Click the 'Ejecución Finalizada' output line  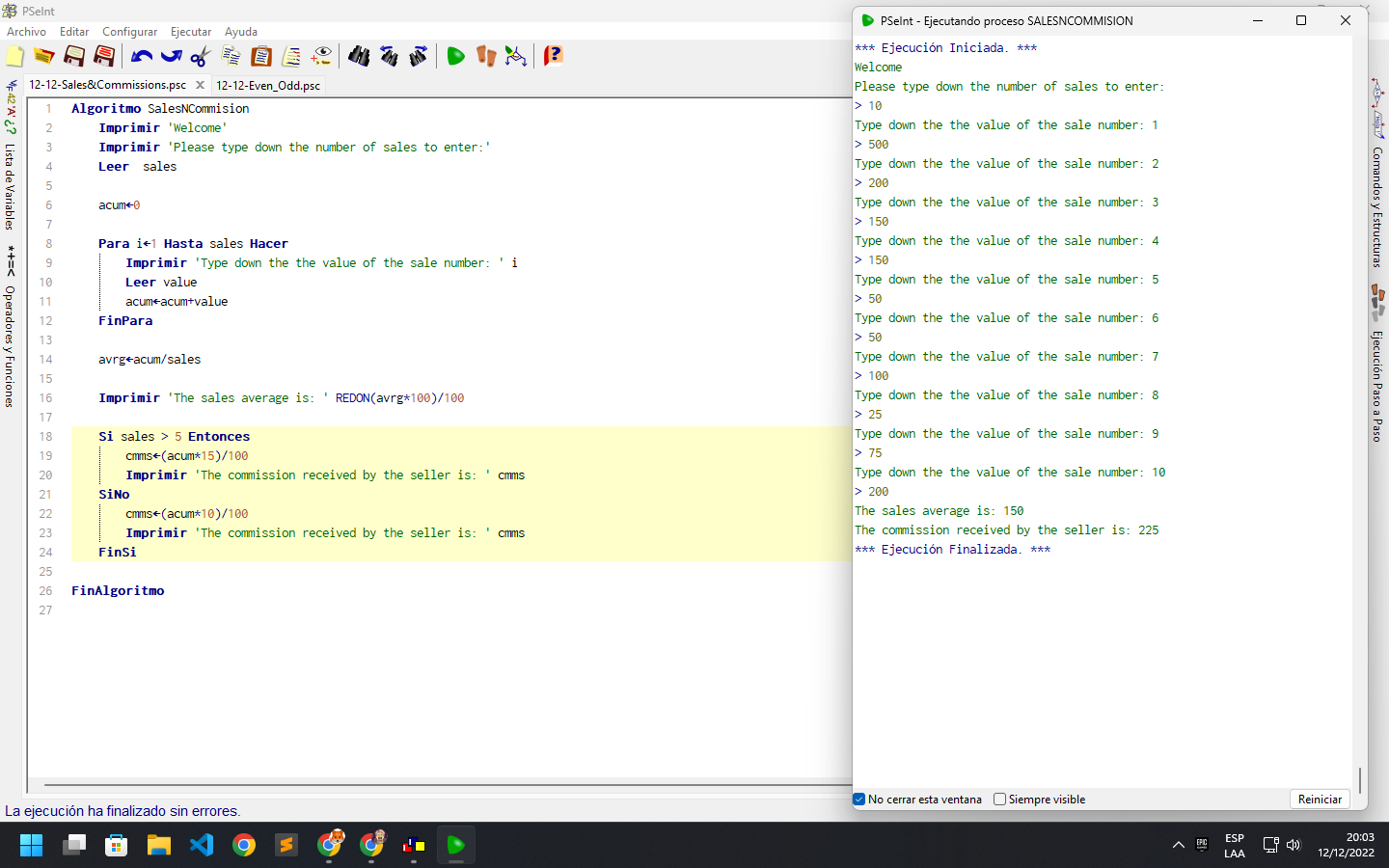(952, 550)
